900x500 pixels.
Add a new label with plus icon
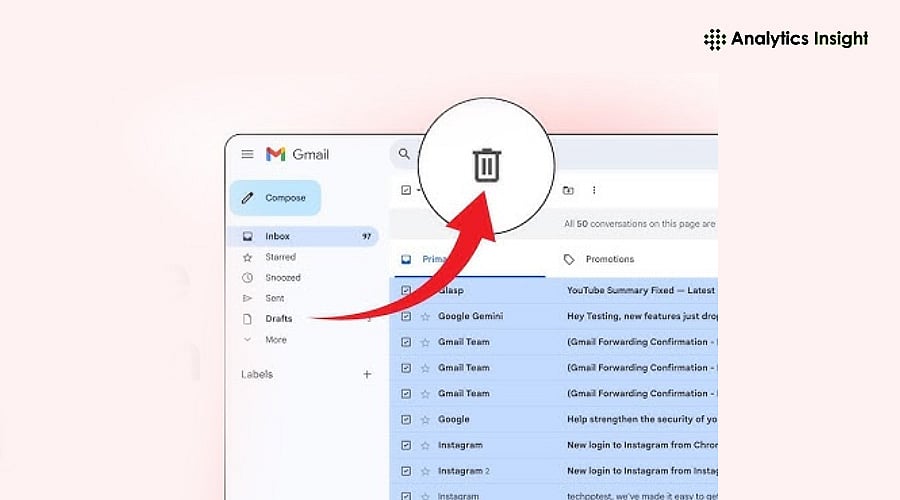tap(367, 374)
